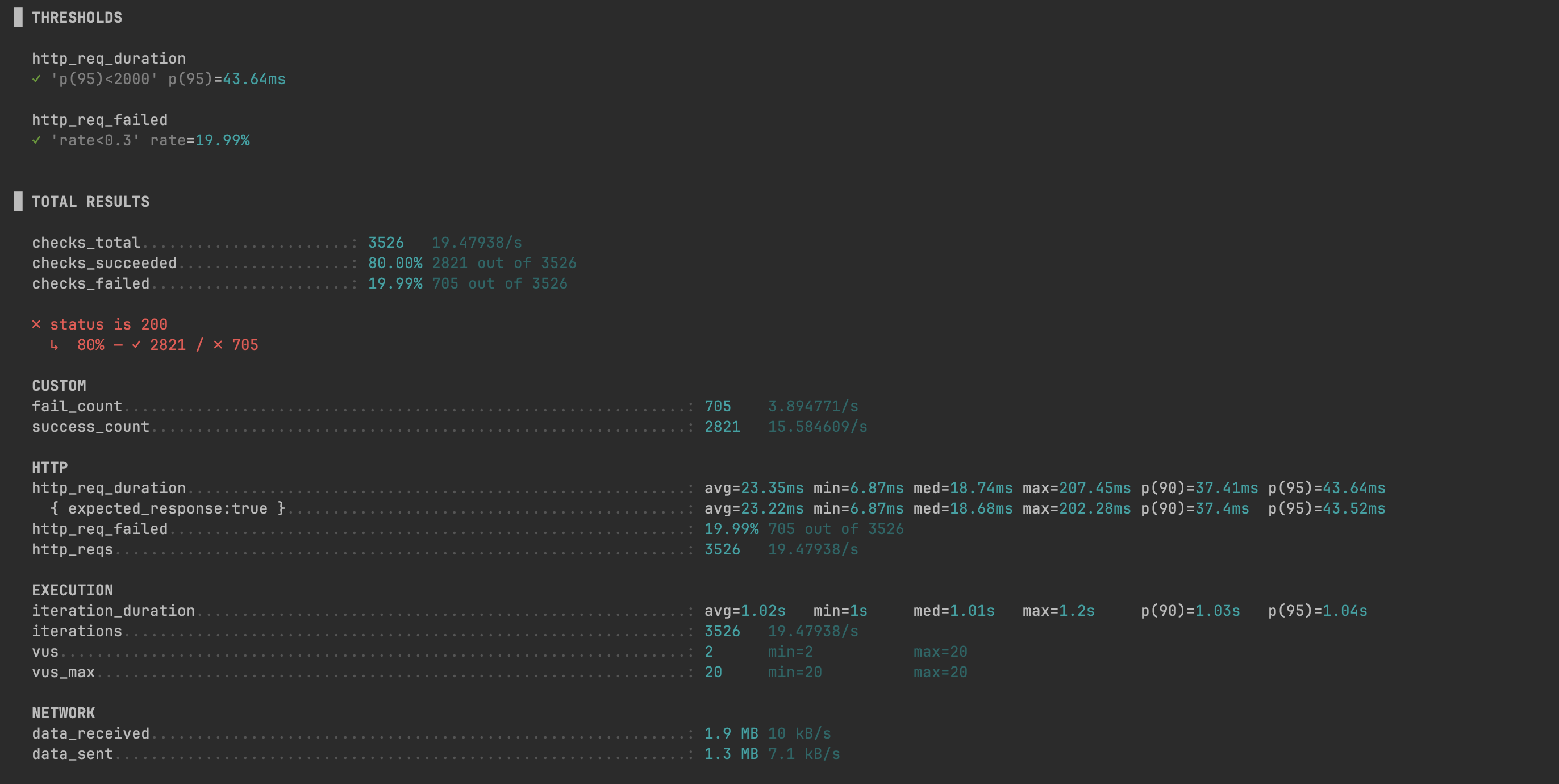Click the NETWORK section label
The height and width of the screenshot is (784, 1559).
pyautogui.click(x=64, y=713)
